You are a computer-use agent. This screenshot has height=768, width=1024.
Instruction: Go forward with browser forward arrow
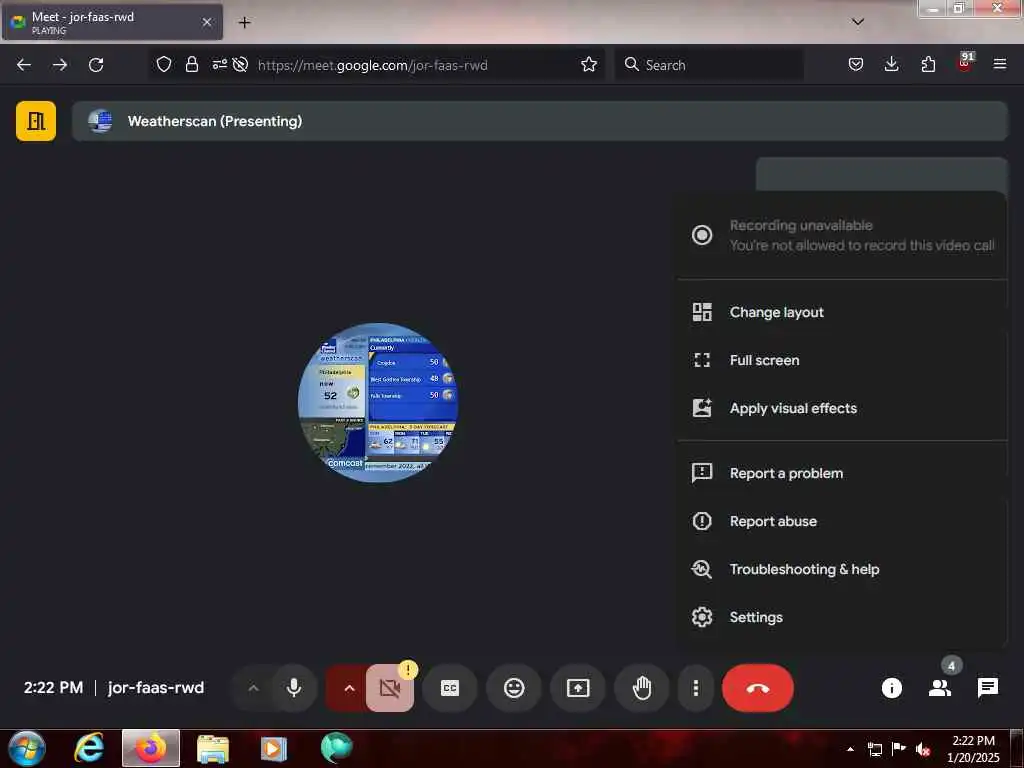pyautogui.click(x=59, y=65)
